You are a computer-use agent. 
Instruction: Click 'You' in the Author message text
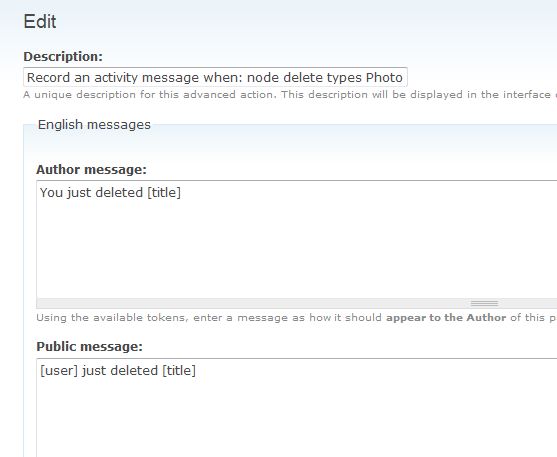tap(51, 193)
